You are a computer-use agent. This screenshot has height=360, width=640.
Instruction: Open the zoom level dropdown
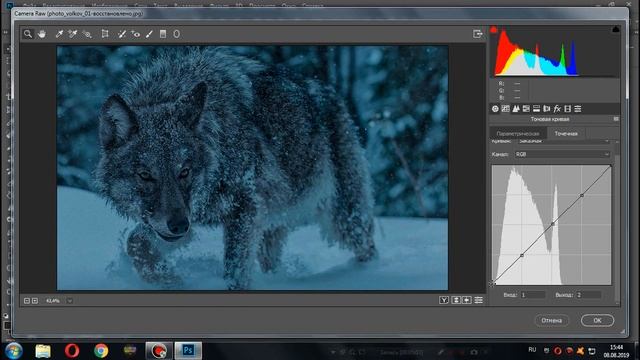[x=69, y=301]
